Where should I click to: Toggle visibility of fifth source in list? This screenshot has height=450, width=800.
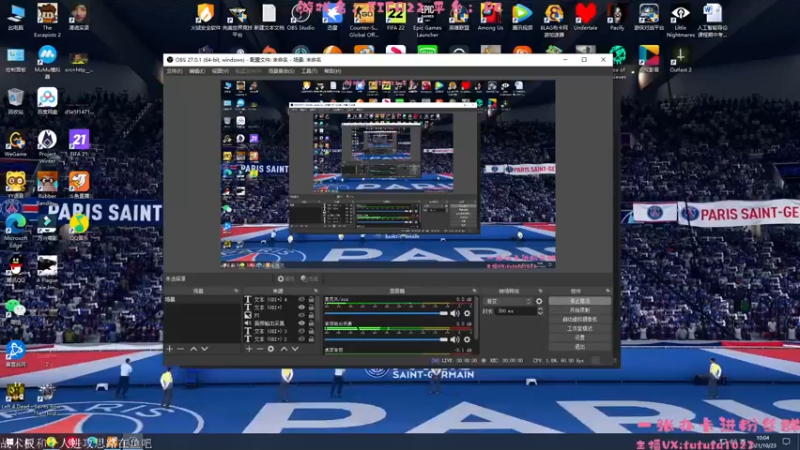click(x=302, y=331)
